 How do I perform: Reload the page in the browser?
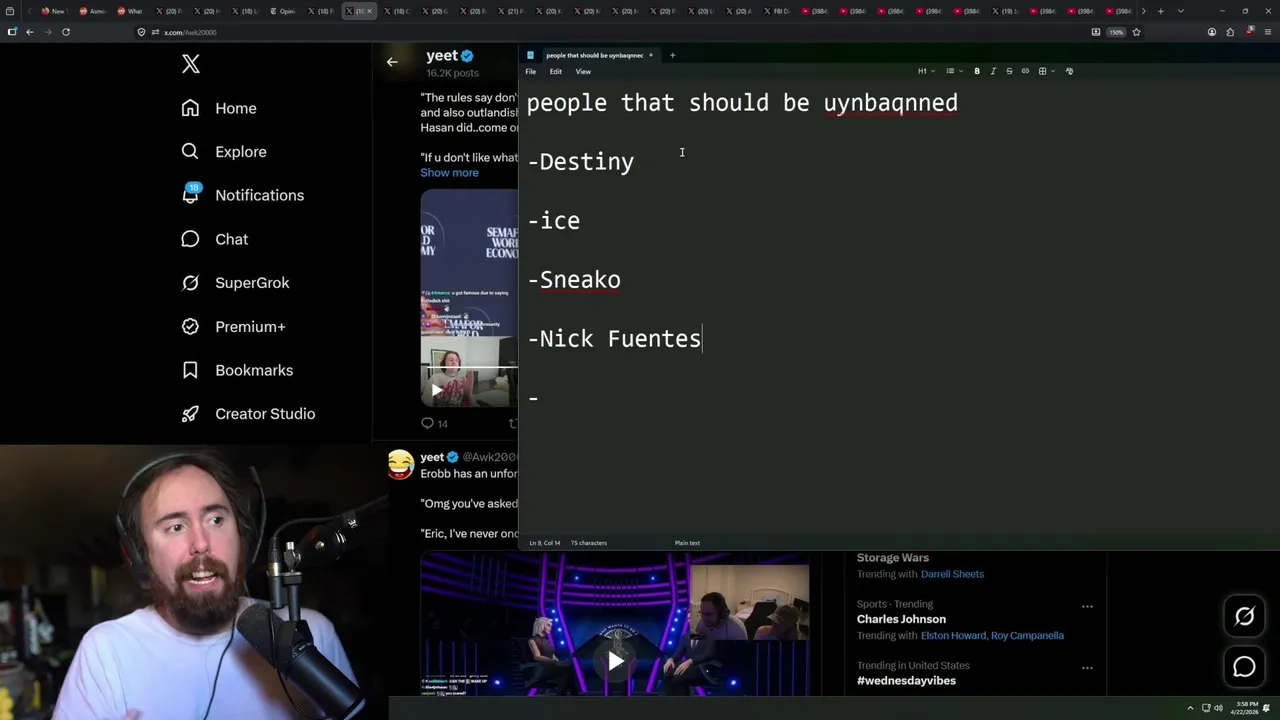coord(66,32)
